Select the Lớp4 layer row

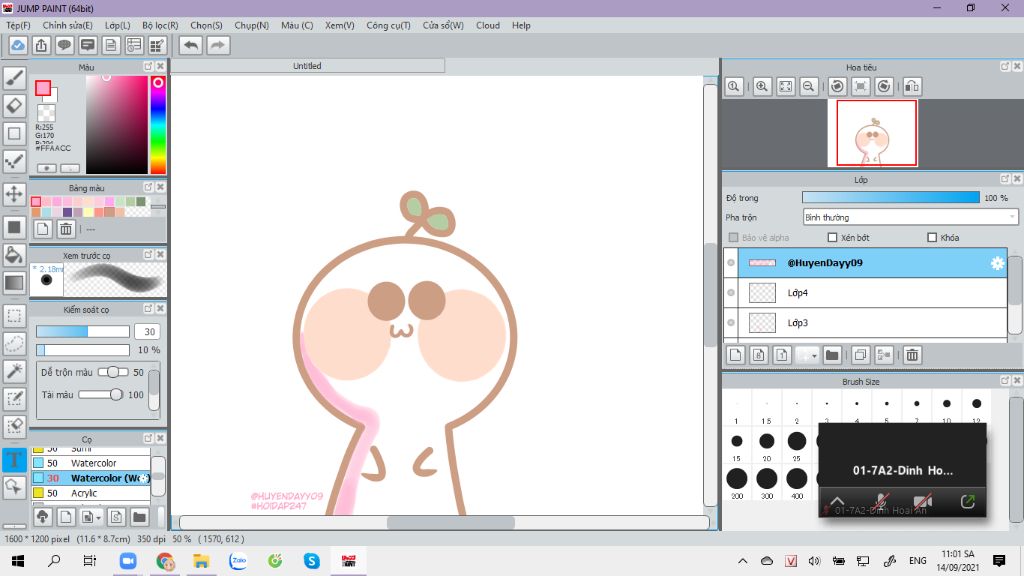pos(872,293)
